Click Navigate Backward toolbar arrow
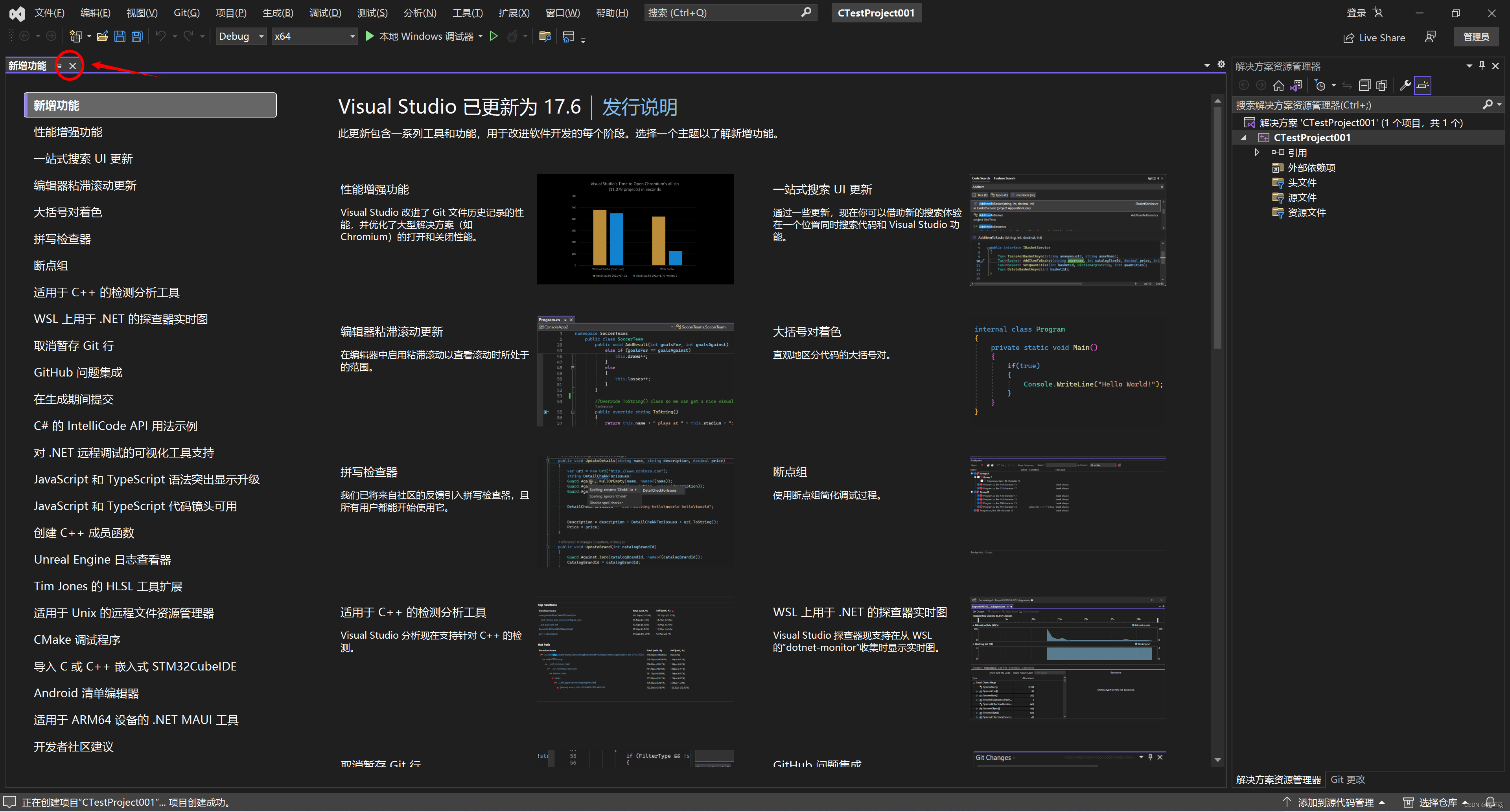This screenshot has height=812, width=1510. pyautogui.click(x=25, y=36)
